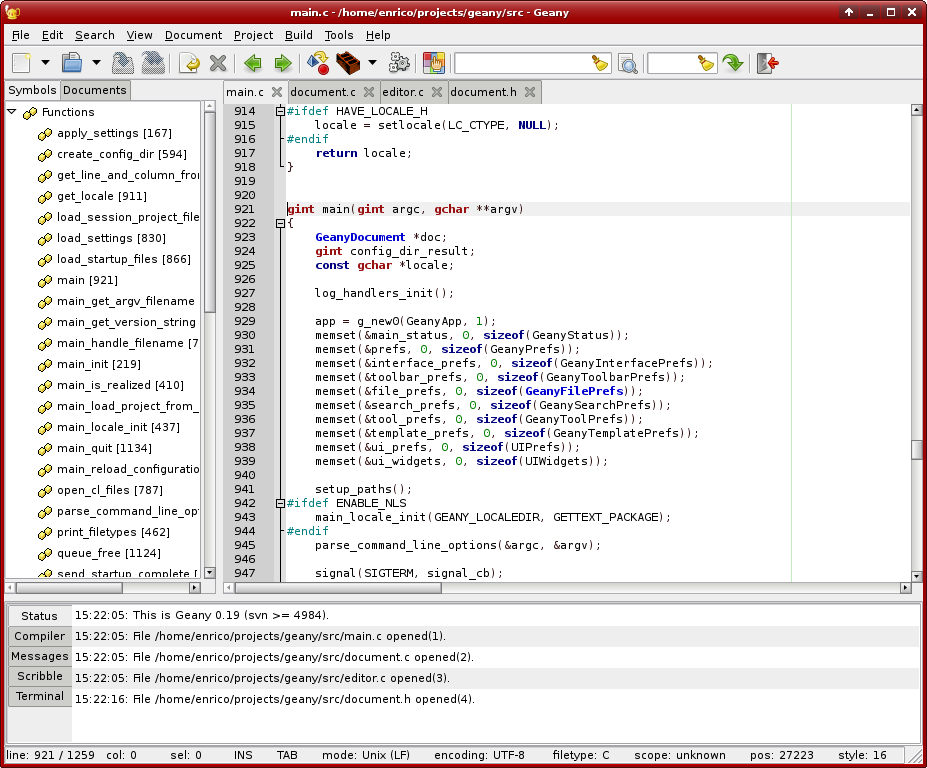Viewport: 927px width, 768px height.
Task: Open the Build icon dropdown arrow
Action: tap(372, 63)
